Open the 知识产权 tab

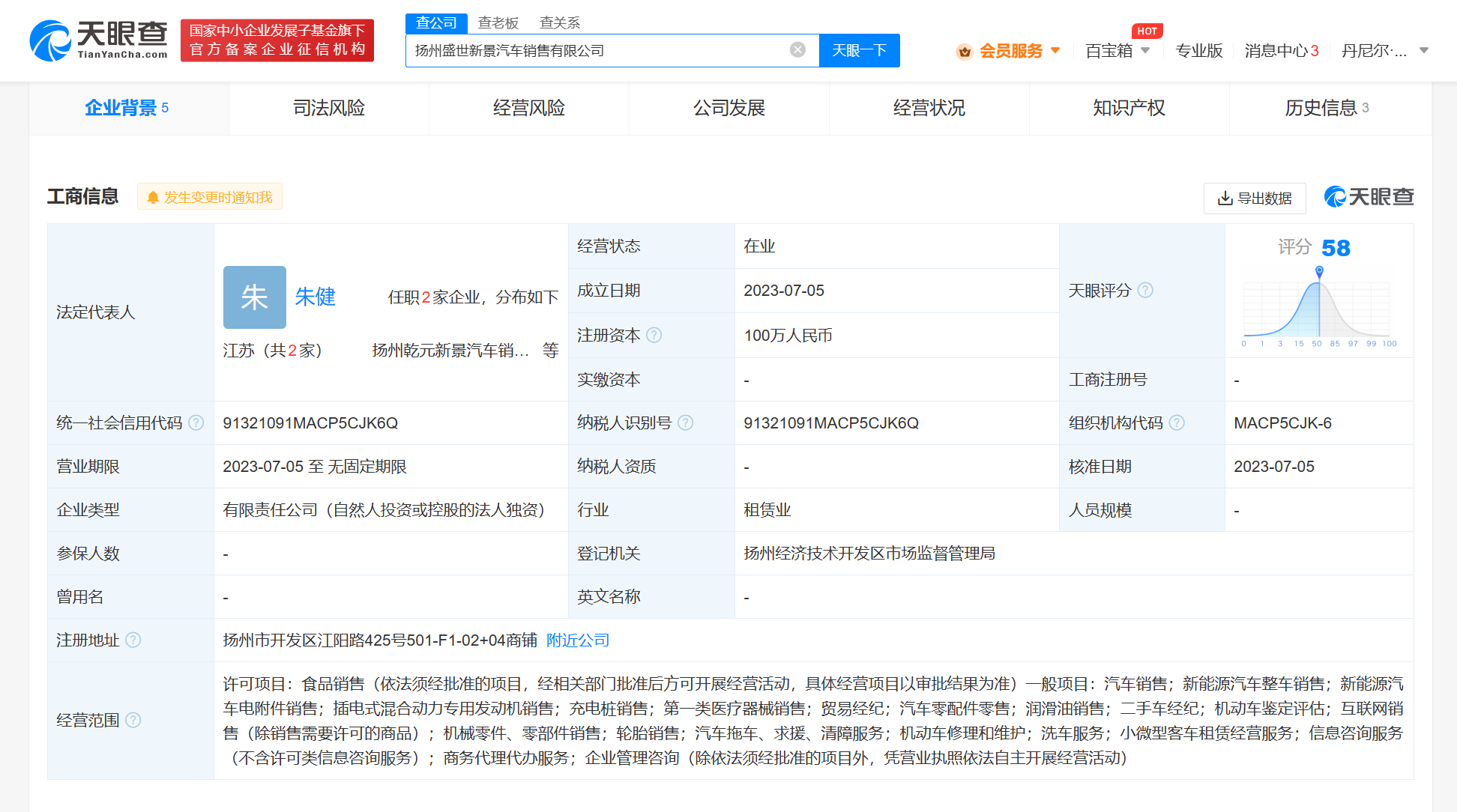[1129, 108]
